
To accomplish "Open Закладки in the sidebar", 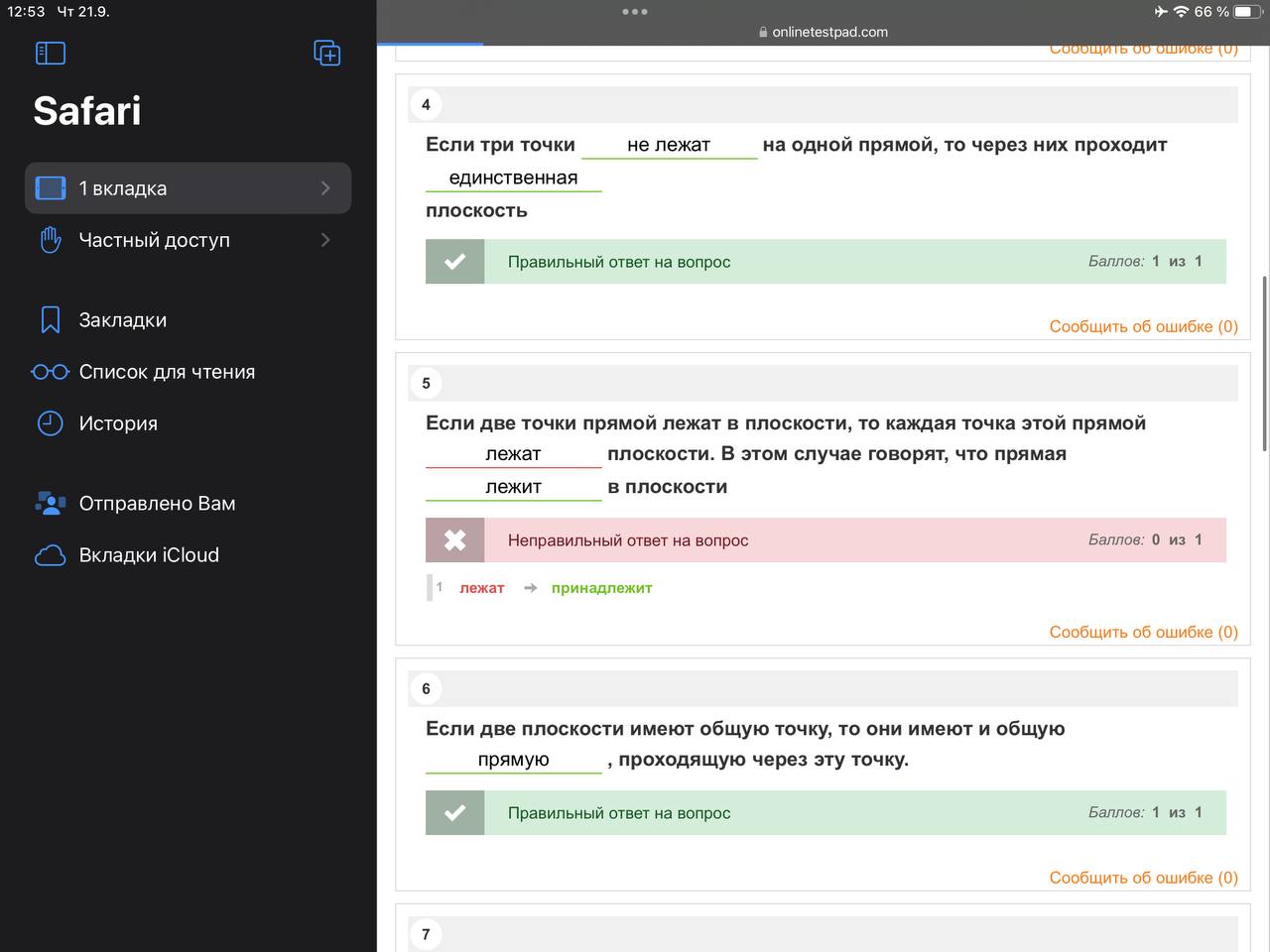I will pyautogui.click(x=123, y=320).
